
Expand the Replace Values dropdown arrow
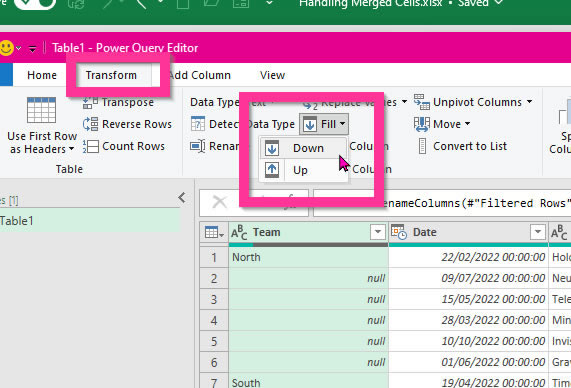(404, 102)
